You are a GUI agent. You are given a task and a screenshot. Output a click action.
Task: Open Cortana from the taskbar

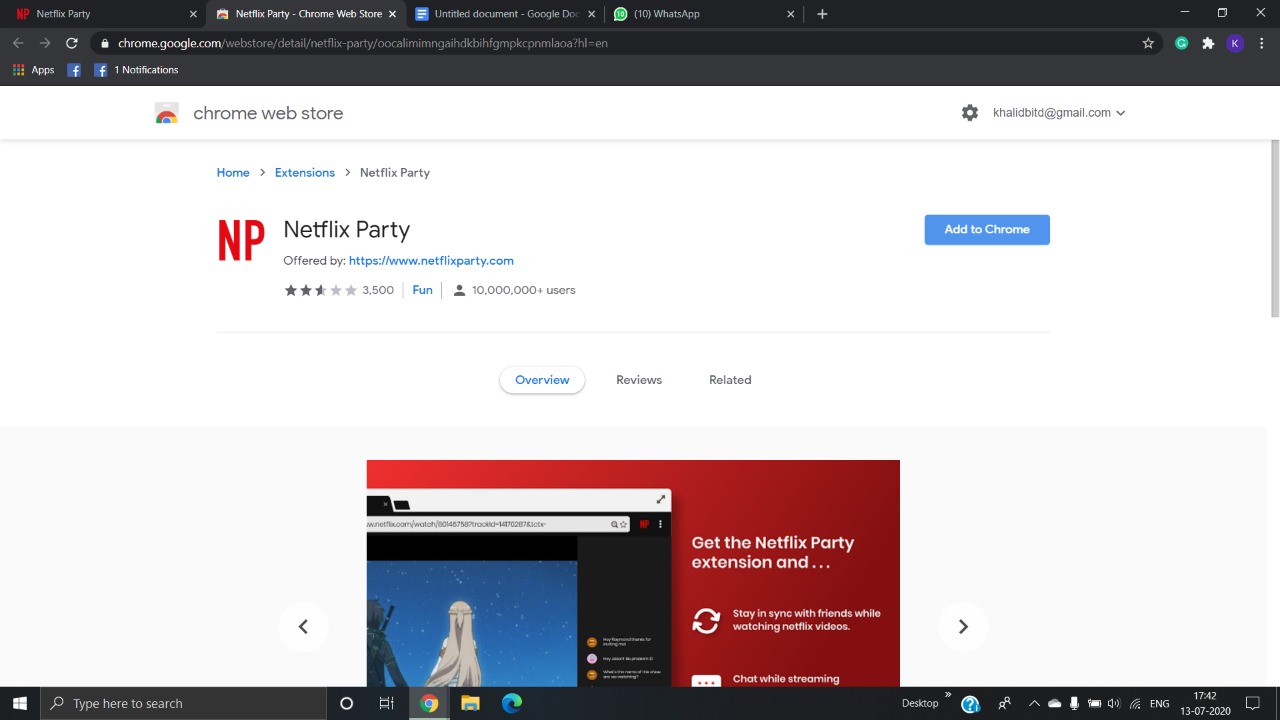pyautogui.click(x=346, y=703)
